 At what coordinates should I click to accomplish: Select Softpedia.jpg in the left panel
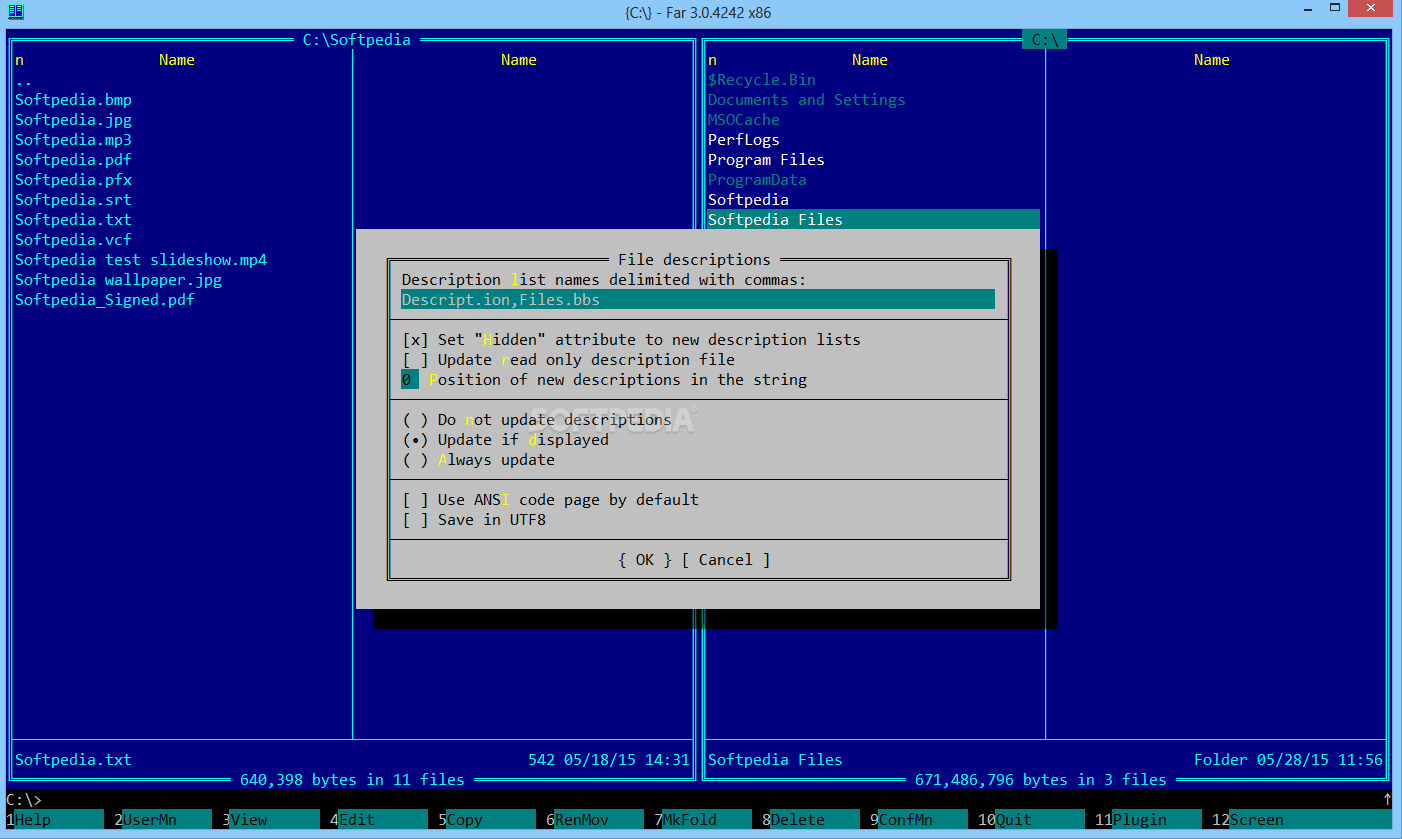pyautogui.click(x=73, y=120)
